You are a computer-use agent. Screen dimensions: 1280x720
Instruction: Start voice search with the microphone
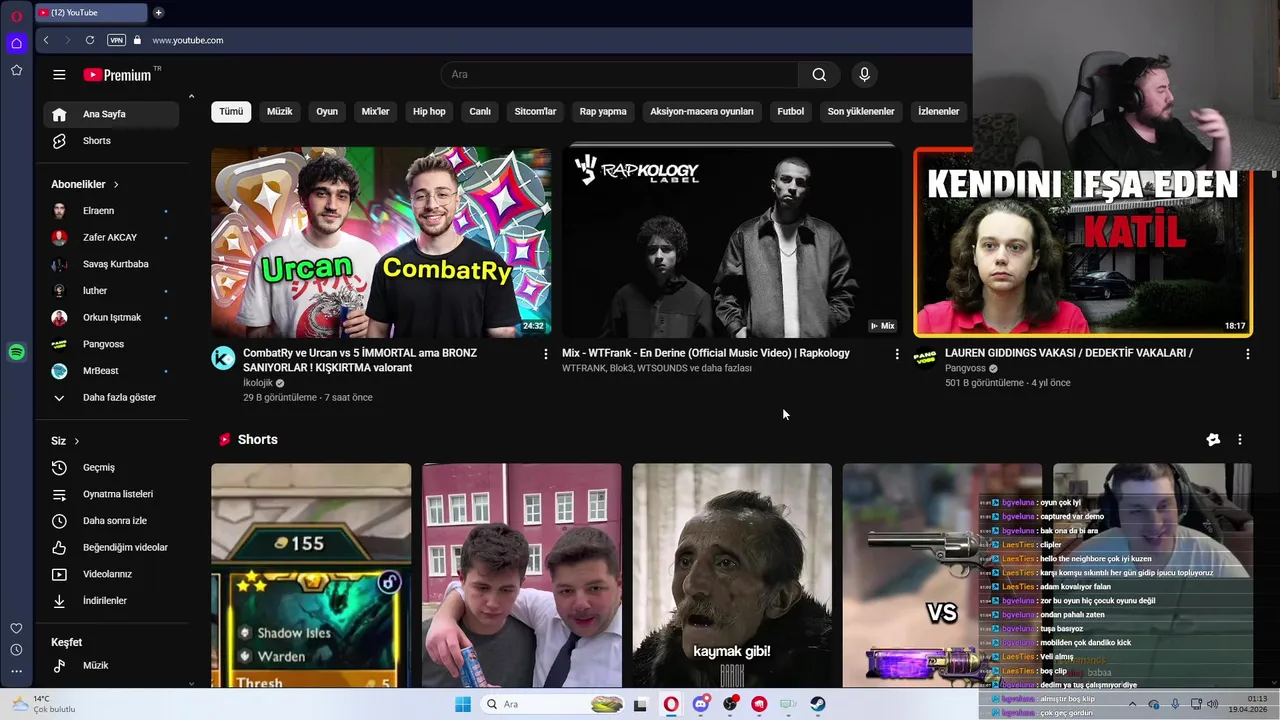[x=864, y=74]
